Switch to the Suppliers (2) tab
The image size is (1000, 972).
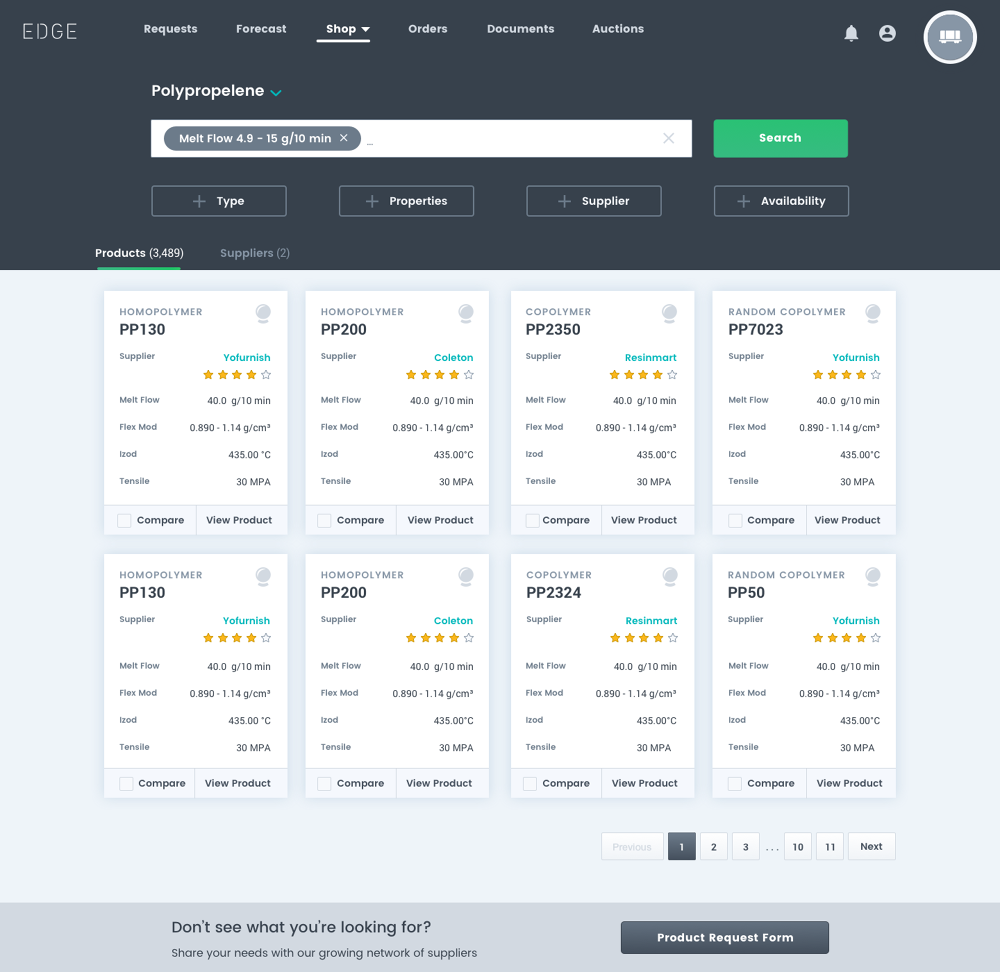pos(254,254)
